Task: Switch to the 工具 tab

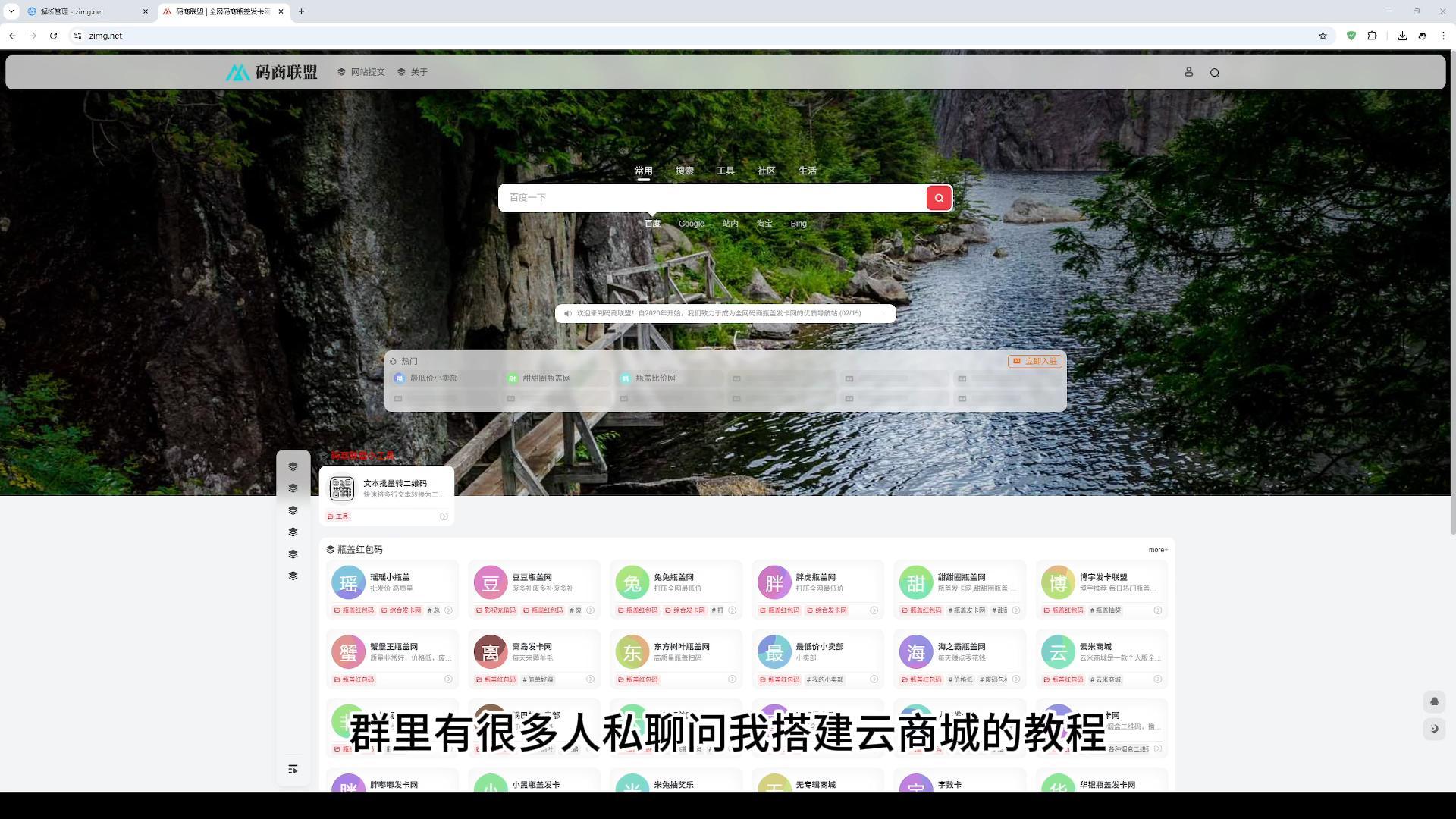Action: click(x=726, y=171)
